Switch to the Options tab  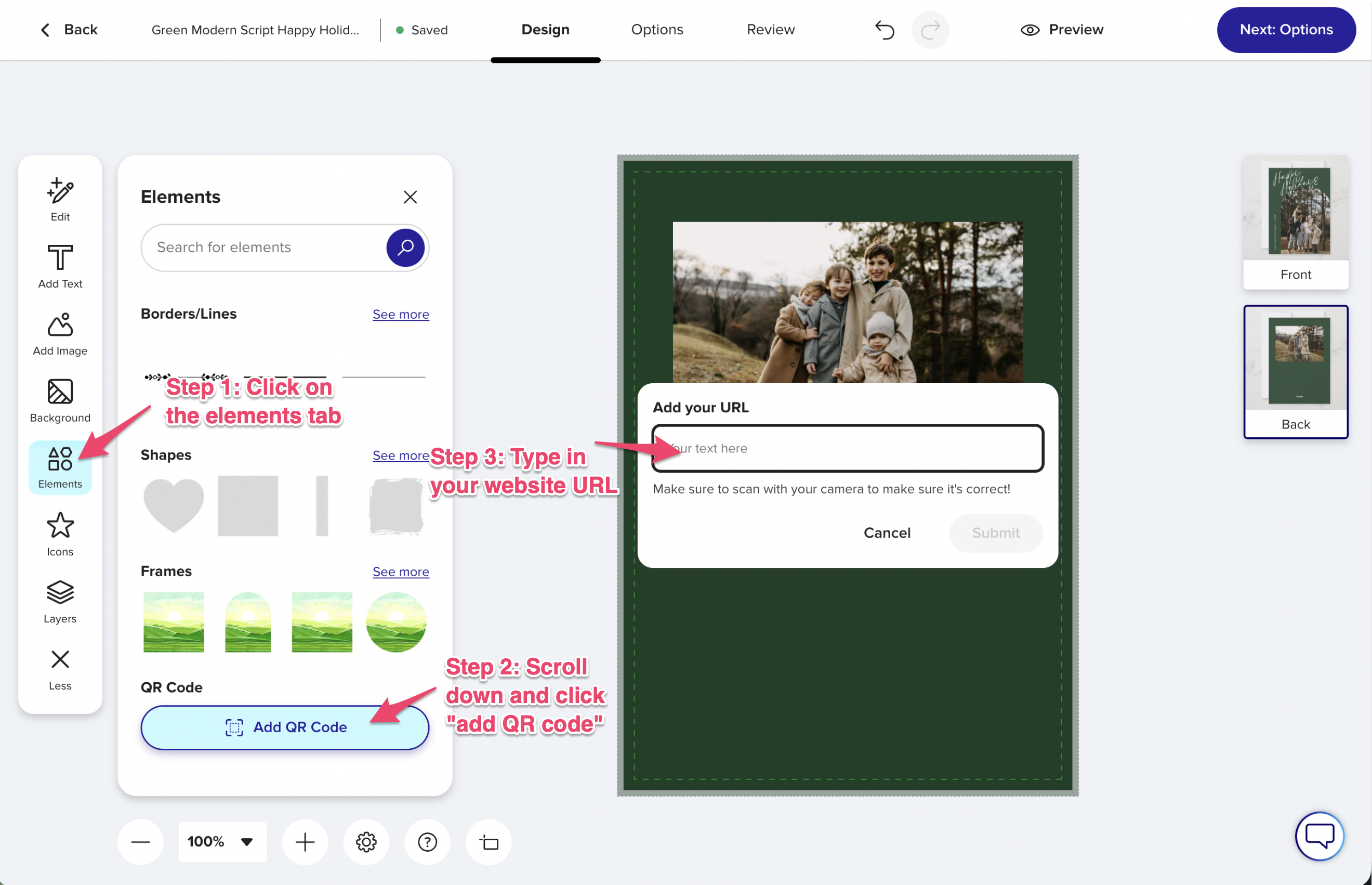click(656, 30)
